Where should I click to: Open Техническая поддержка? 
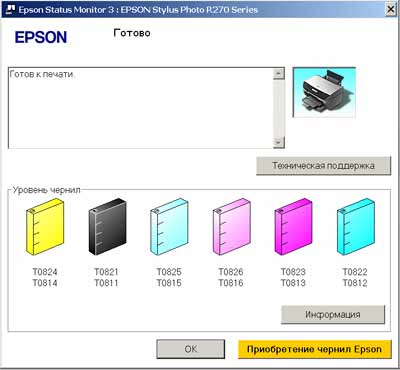tap(323, 166)
